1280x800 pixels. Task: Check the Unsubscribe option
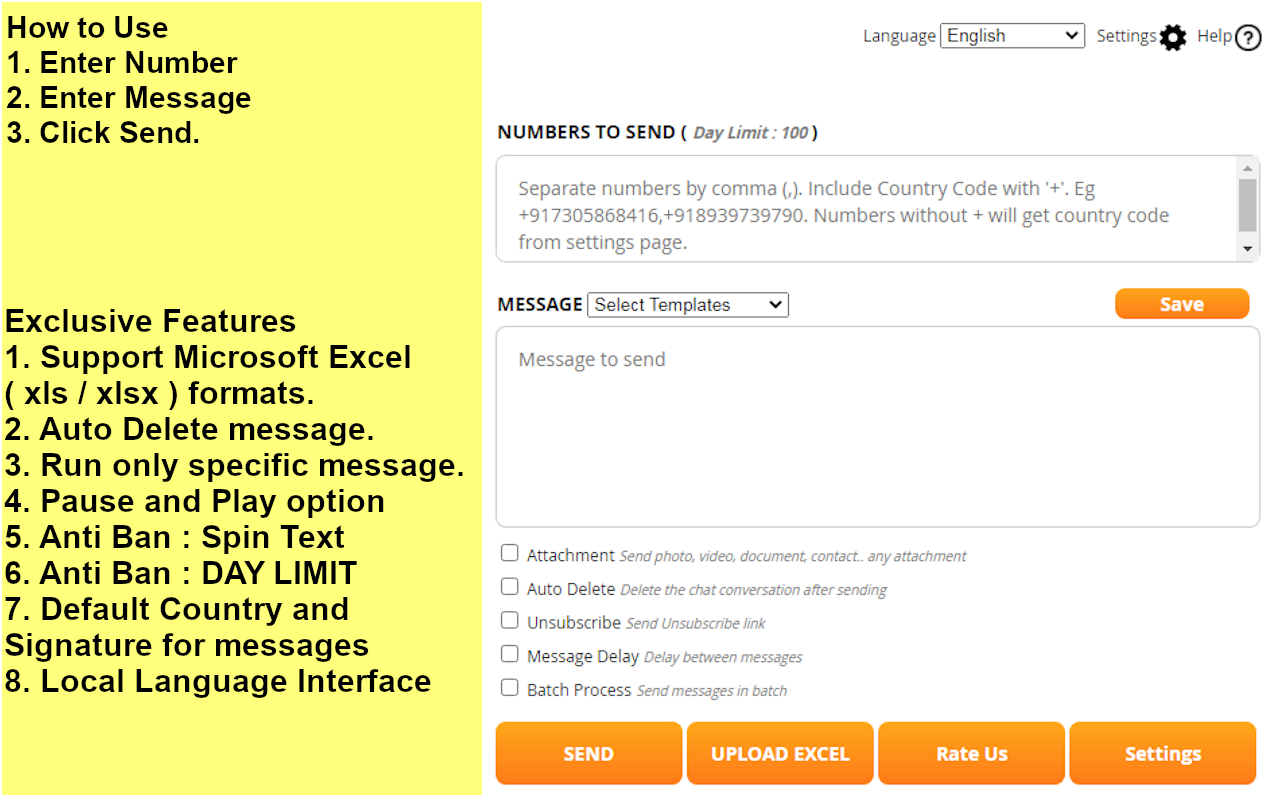pos(510,620)
